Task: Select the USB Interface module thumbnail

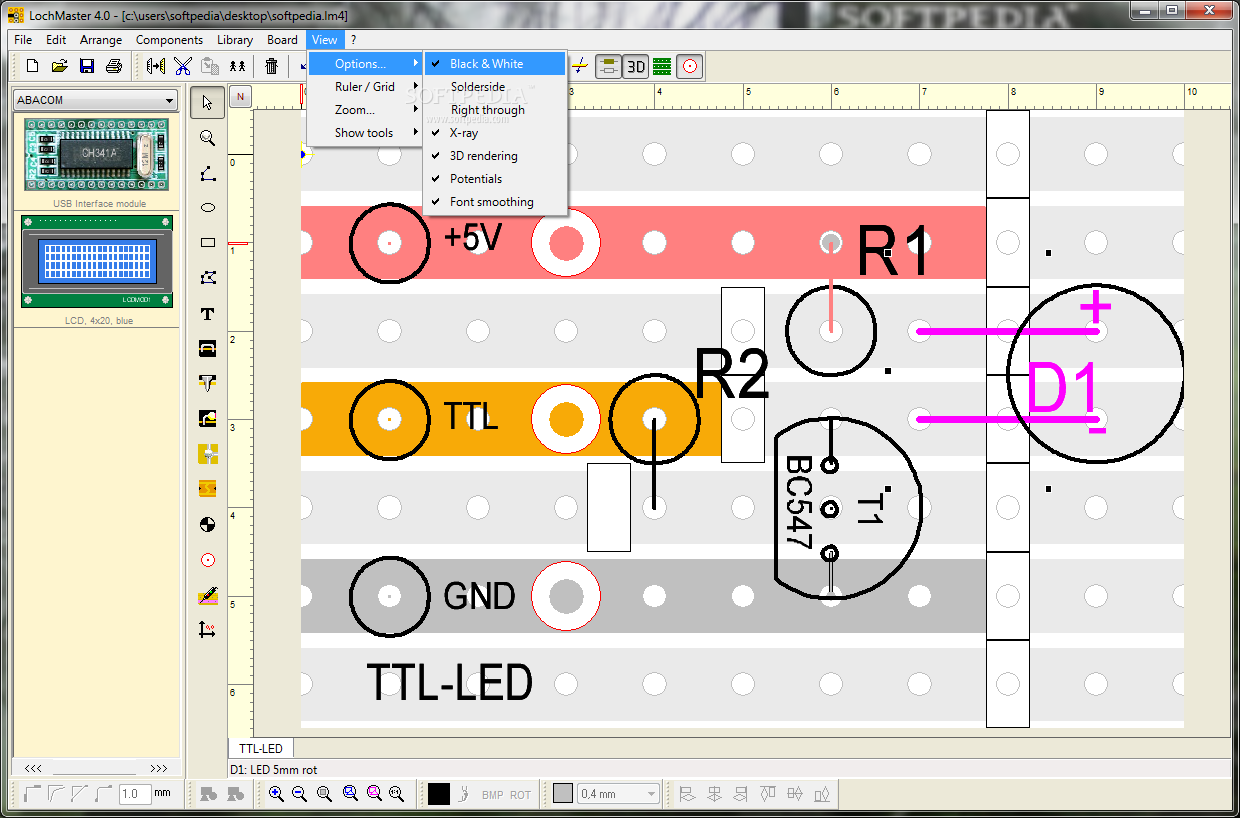Action: click(x=97, y=156)
